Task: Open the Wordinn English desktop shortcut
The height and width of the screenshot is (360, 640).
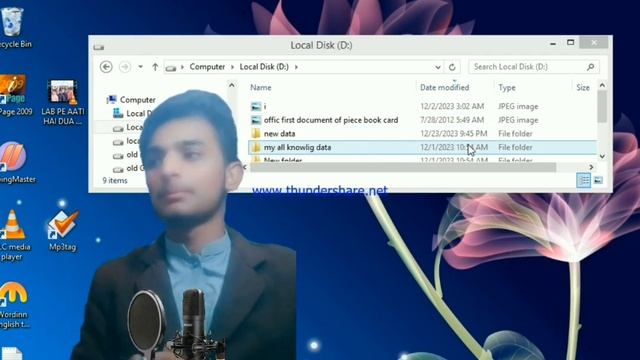Action: click(x=14, y=305)
